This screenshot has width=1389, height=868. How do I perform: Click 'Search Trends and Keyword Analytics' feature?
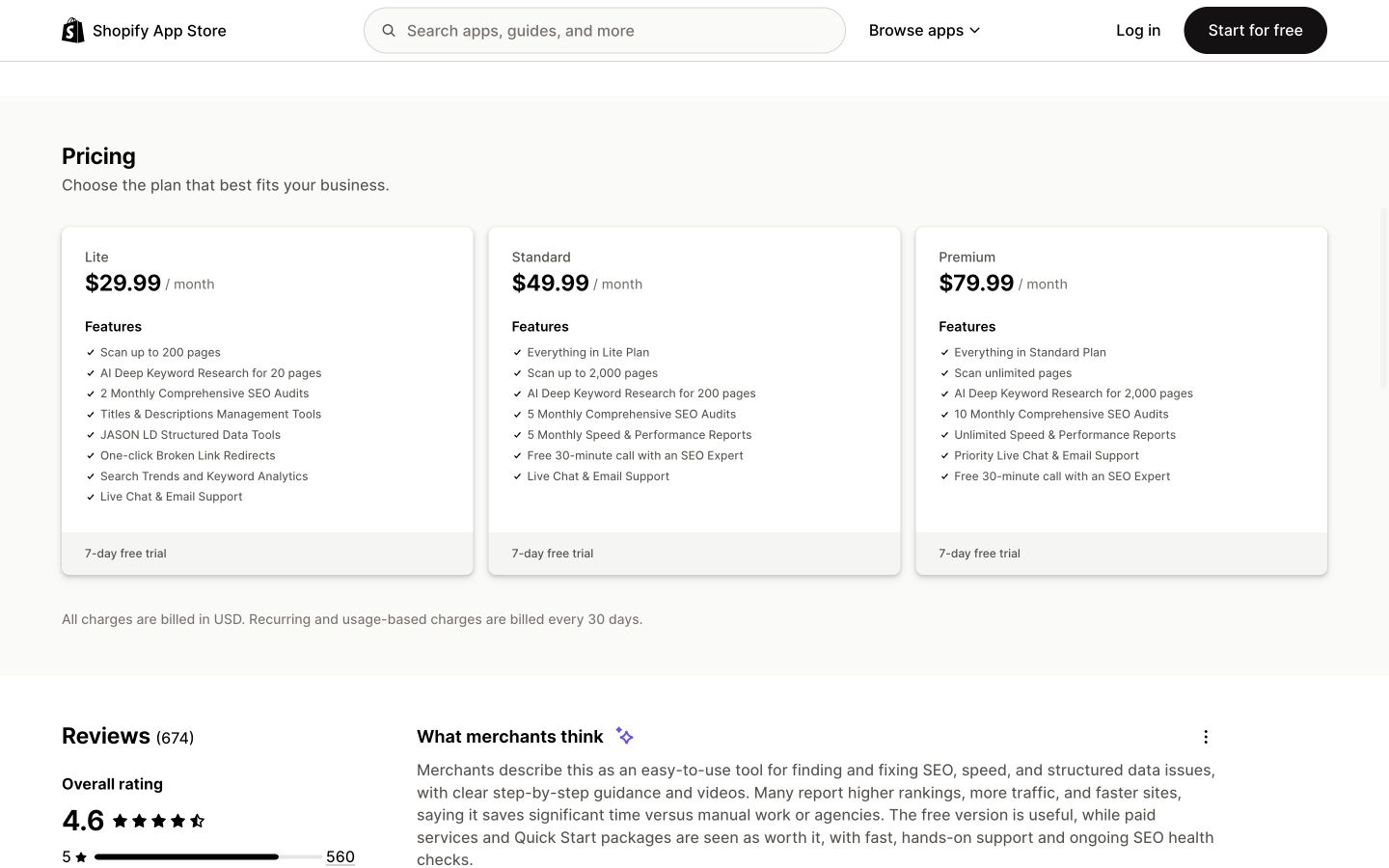click(x=204, y=476)
